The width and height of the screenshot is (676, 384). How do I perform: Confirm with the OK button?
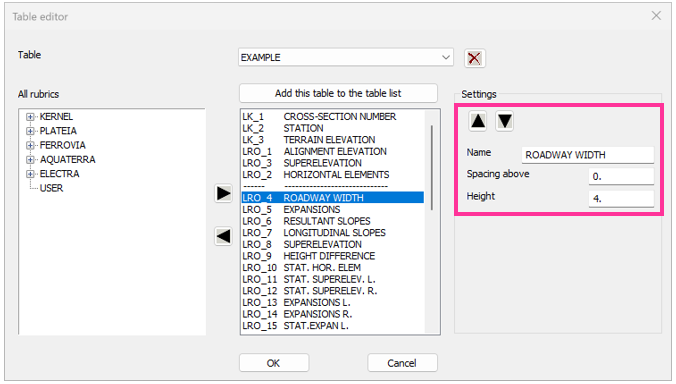(274, 363)
